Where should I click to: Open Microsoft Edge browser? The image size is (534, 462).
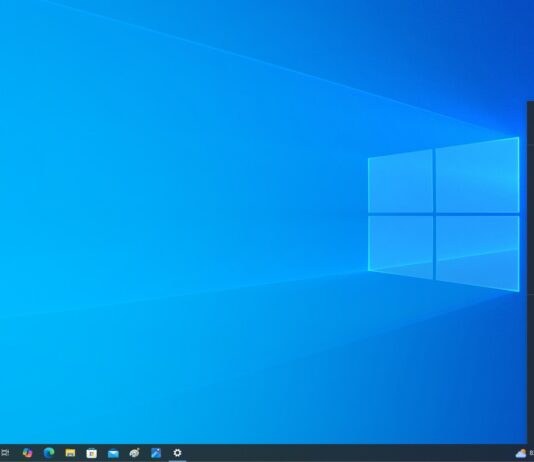(x=49, y=452)
